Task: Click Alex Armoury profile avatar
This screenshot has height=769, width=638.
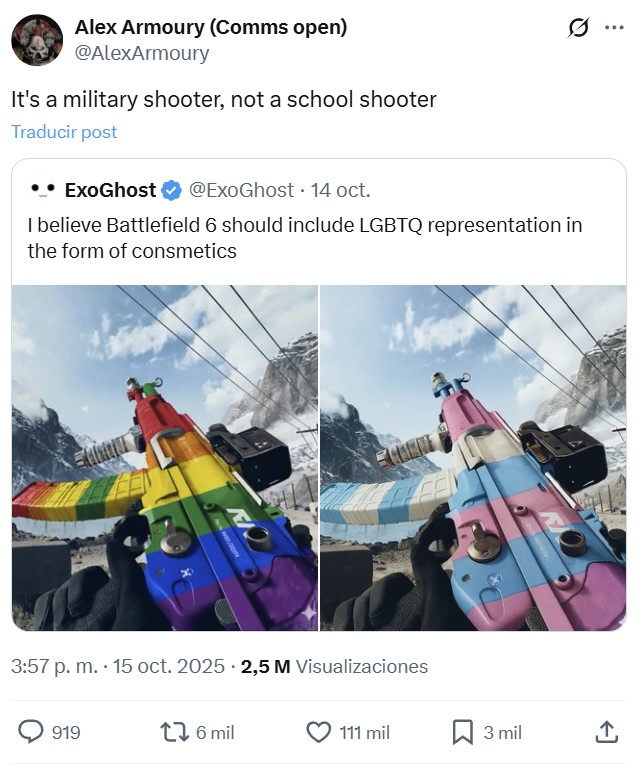Action: [x=37, y=40]
